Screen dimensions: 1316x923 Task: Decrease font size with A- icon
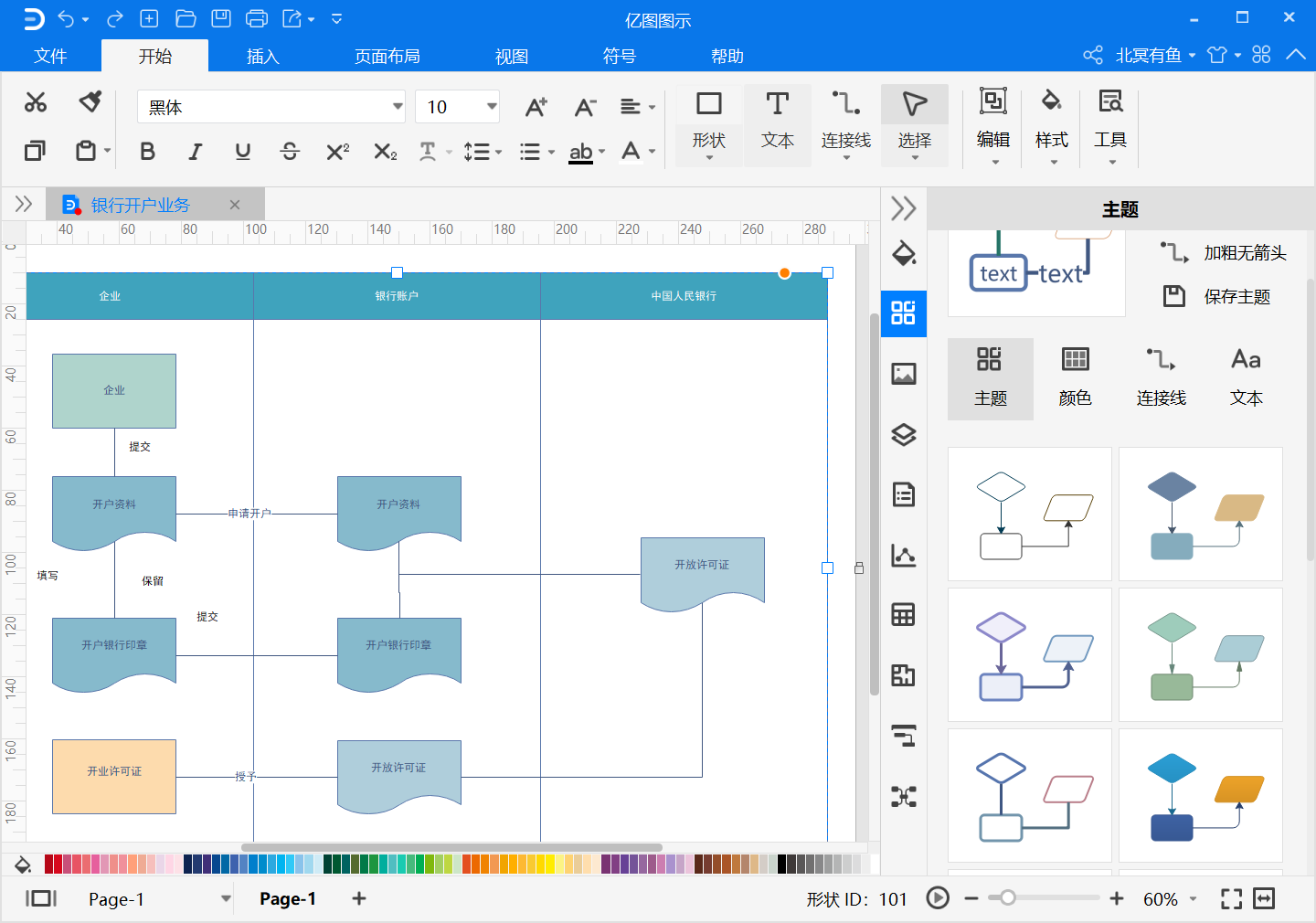coord(585,107)
